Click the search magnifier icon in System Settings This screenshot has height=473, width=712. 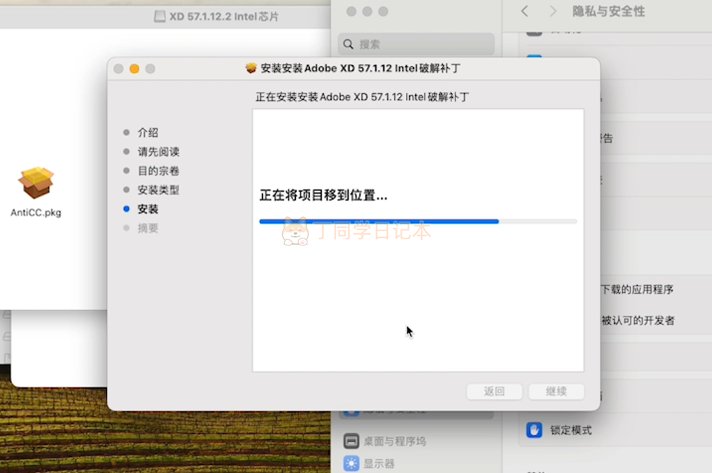pyautogui.click(x=348, y=44)
